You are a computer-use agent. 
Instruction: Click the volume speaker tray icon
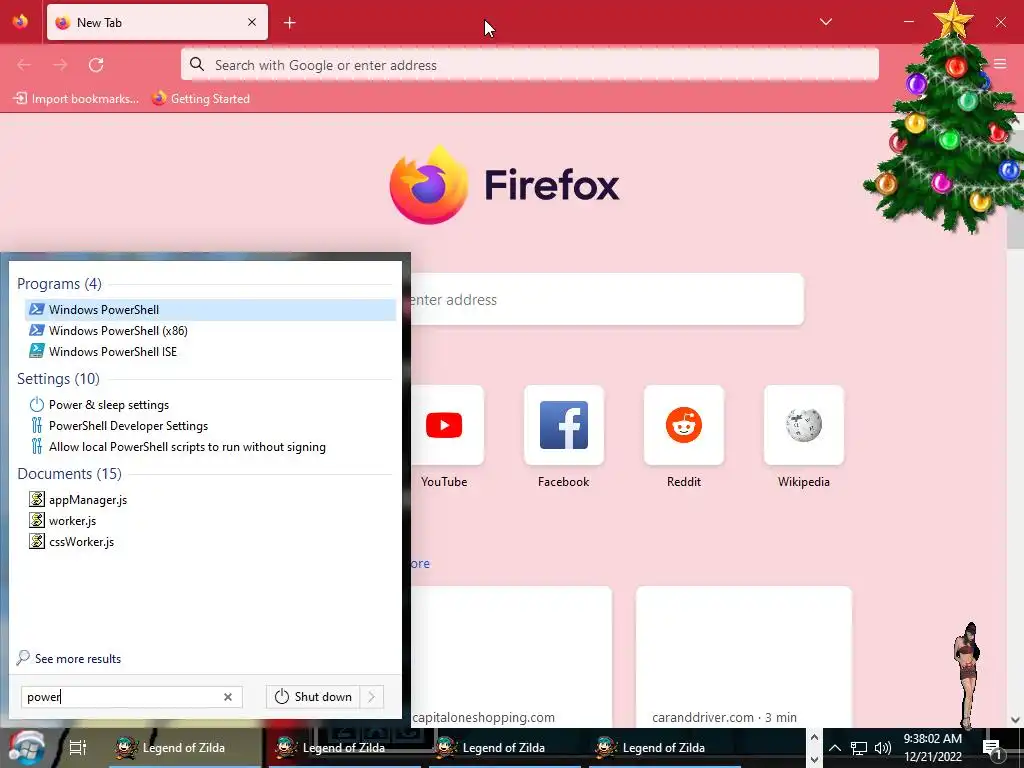(x=883, y=748)
